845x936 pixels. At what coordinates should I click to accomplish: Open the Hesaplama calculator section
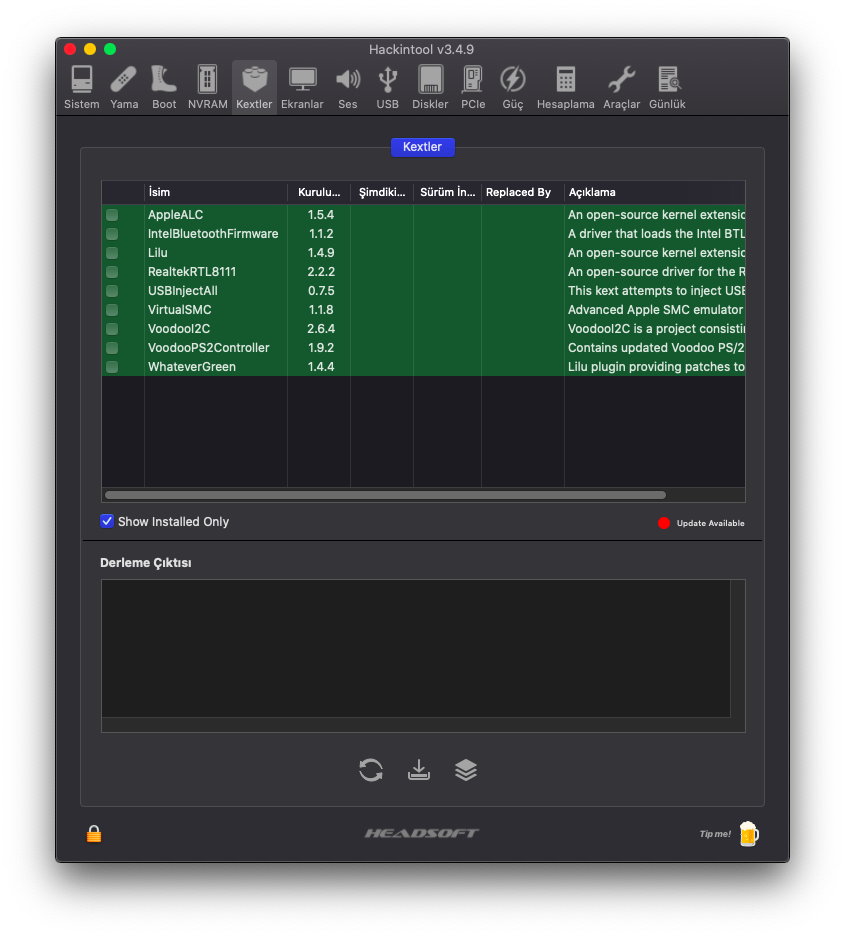click(566, 87)
